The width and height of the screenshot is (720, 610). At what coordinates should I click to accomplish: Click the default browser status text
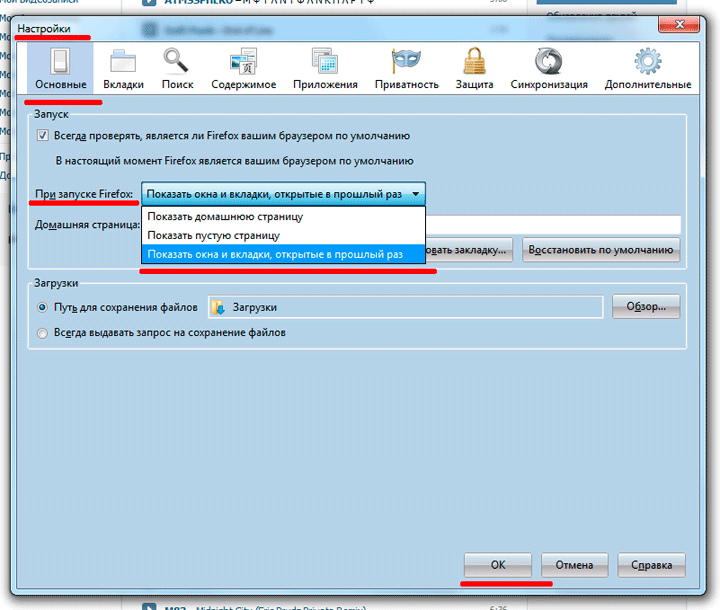click(235, 161)
